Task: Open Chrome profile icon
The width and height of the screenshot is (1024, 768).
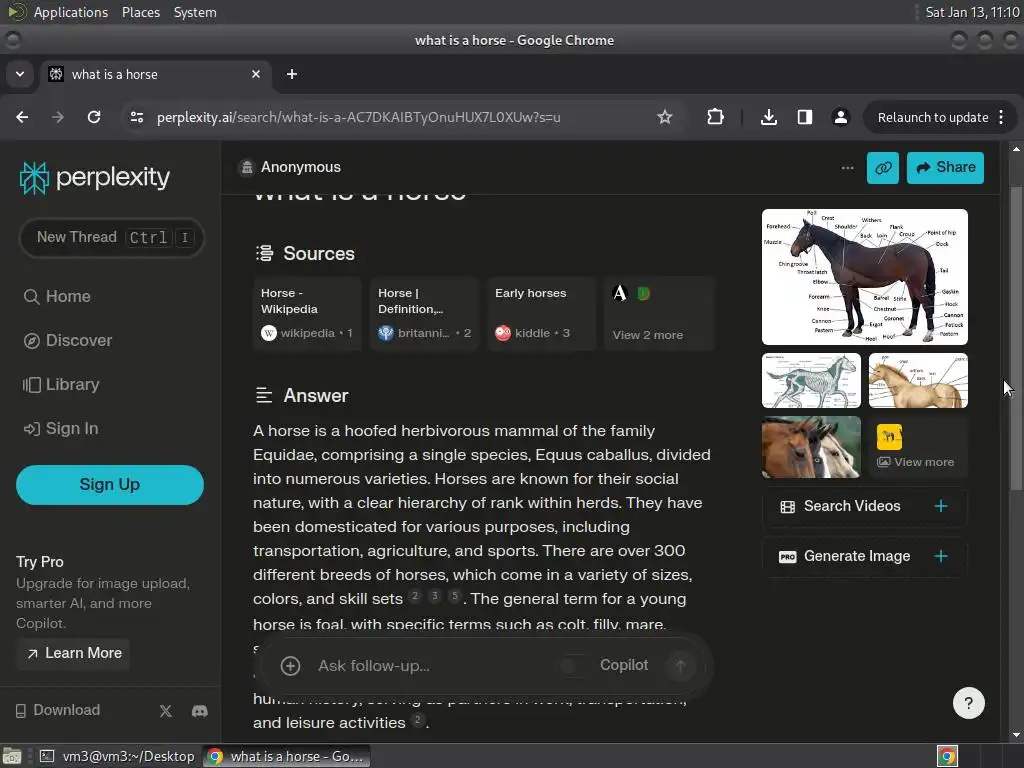Action: pyautogui.click(x=840, y=117)
